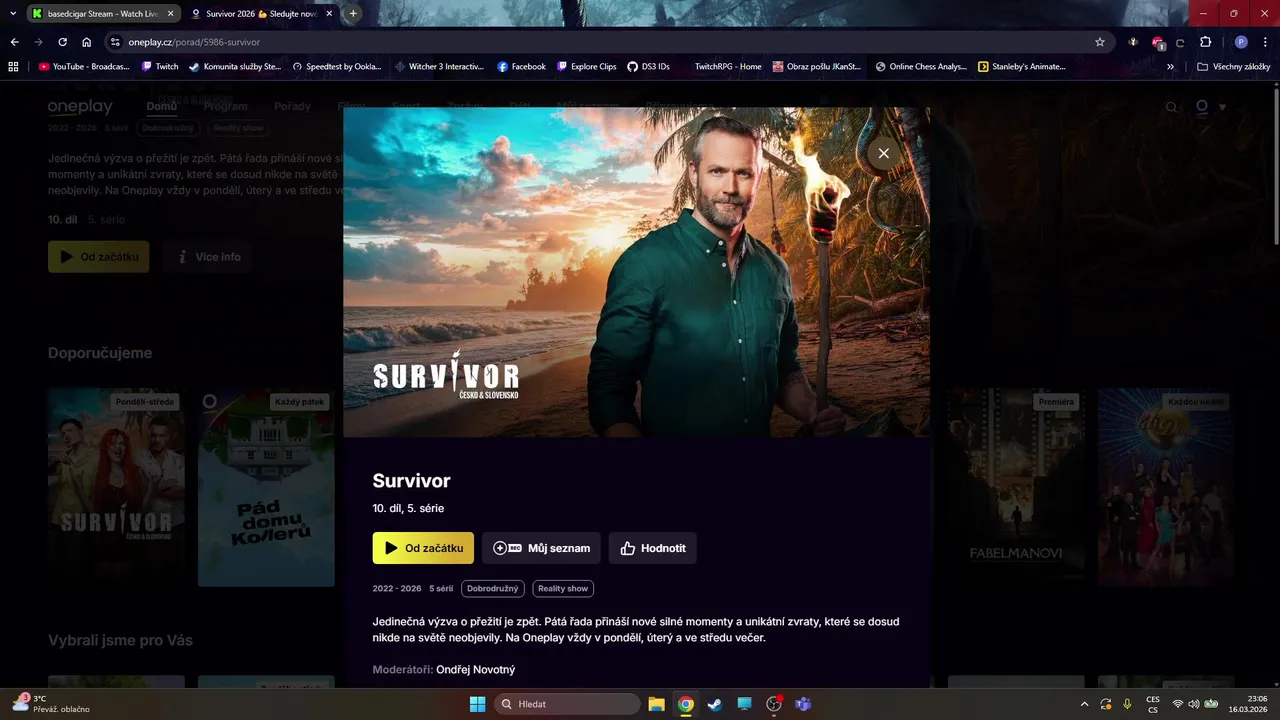Add Survivor to Můj seznam
Viewport: 1280px width, 720px height.
(541, 548)
